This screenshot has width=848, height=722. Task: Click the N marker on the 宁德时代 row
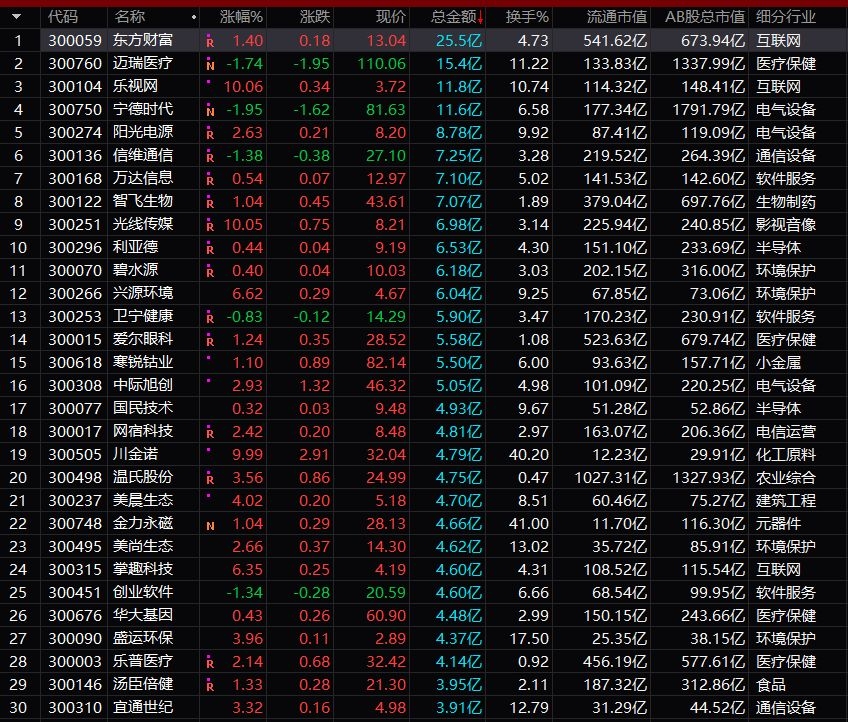[x=210, y=111]
